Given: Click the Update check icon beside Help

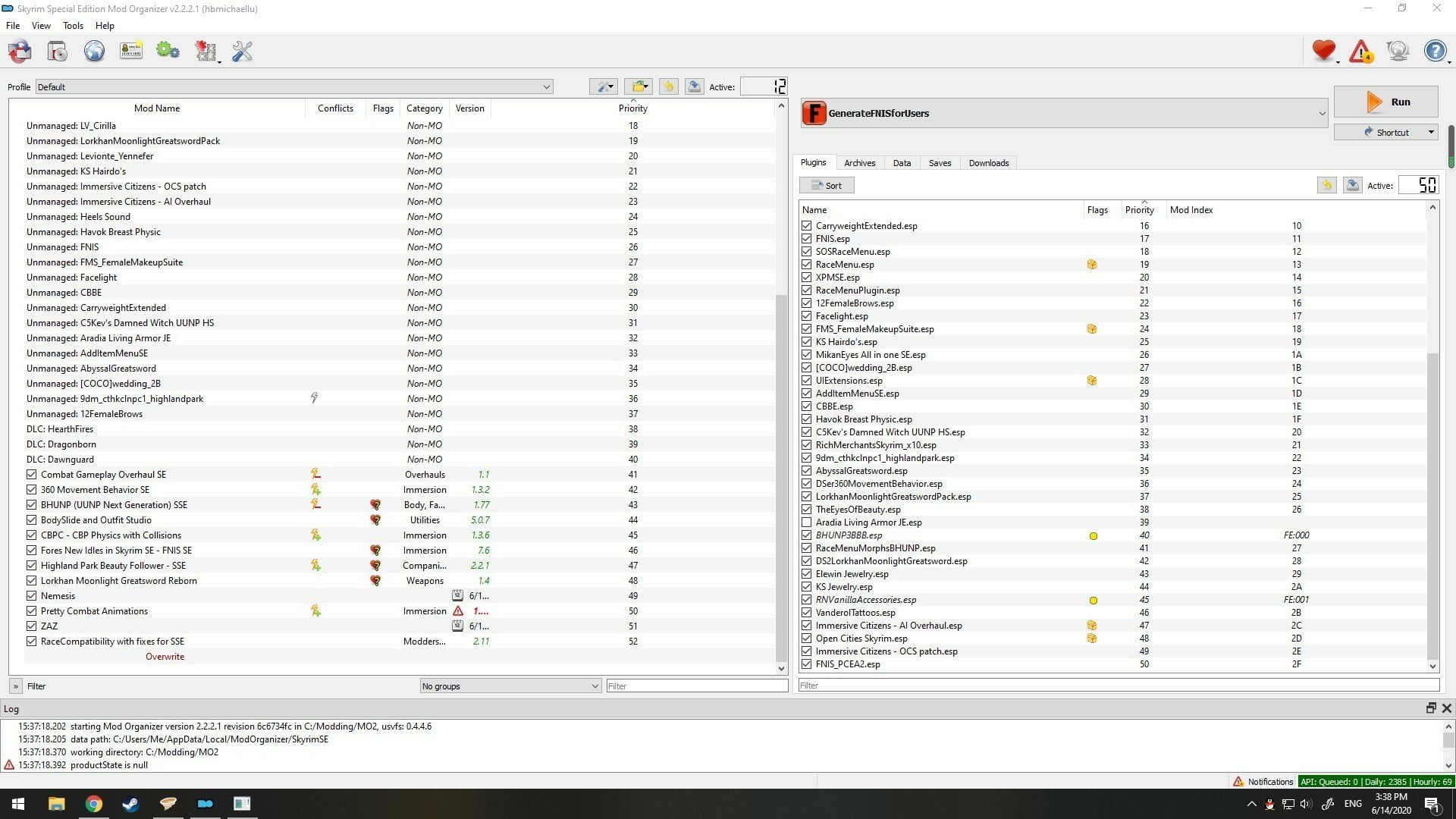Looking at the screenshot, I should pyautogui.click(x=1398, y=51).
